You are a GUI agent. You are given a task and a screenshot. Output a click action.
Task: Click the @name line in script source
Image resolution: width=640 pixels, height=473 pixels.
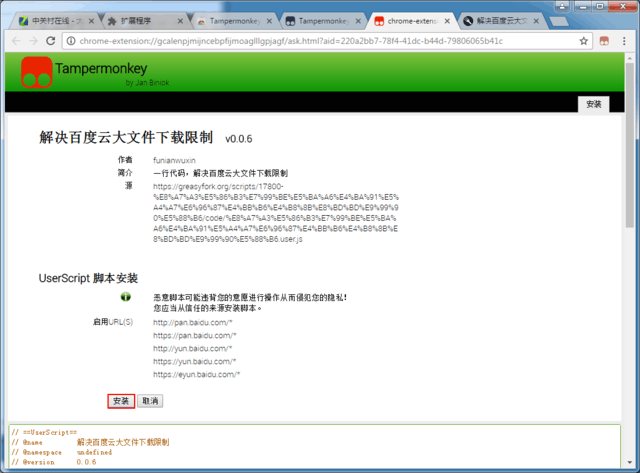click(90, 442)
